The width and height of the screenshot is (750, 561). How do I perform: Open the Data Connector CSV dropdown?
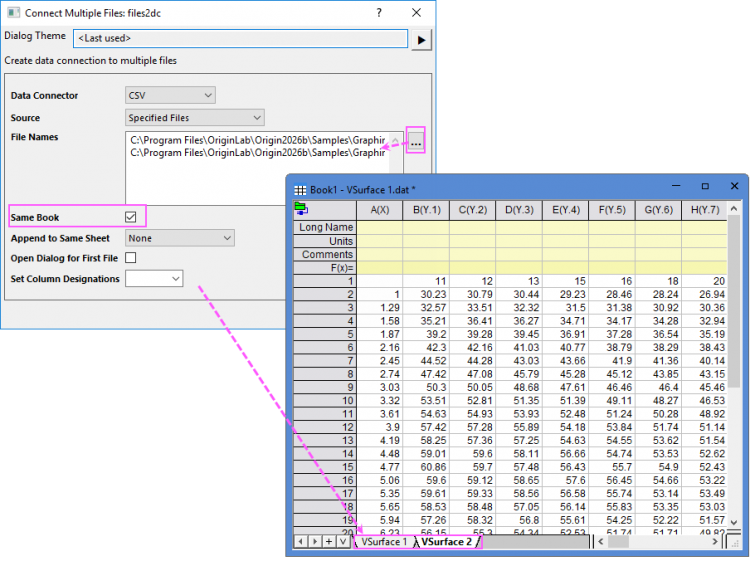(170, 95)
